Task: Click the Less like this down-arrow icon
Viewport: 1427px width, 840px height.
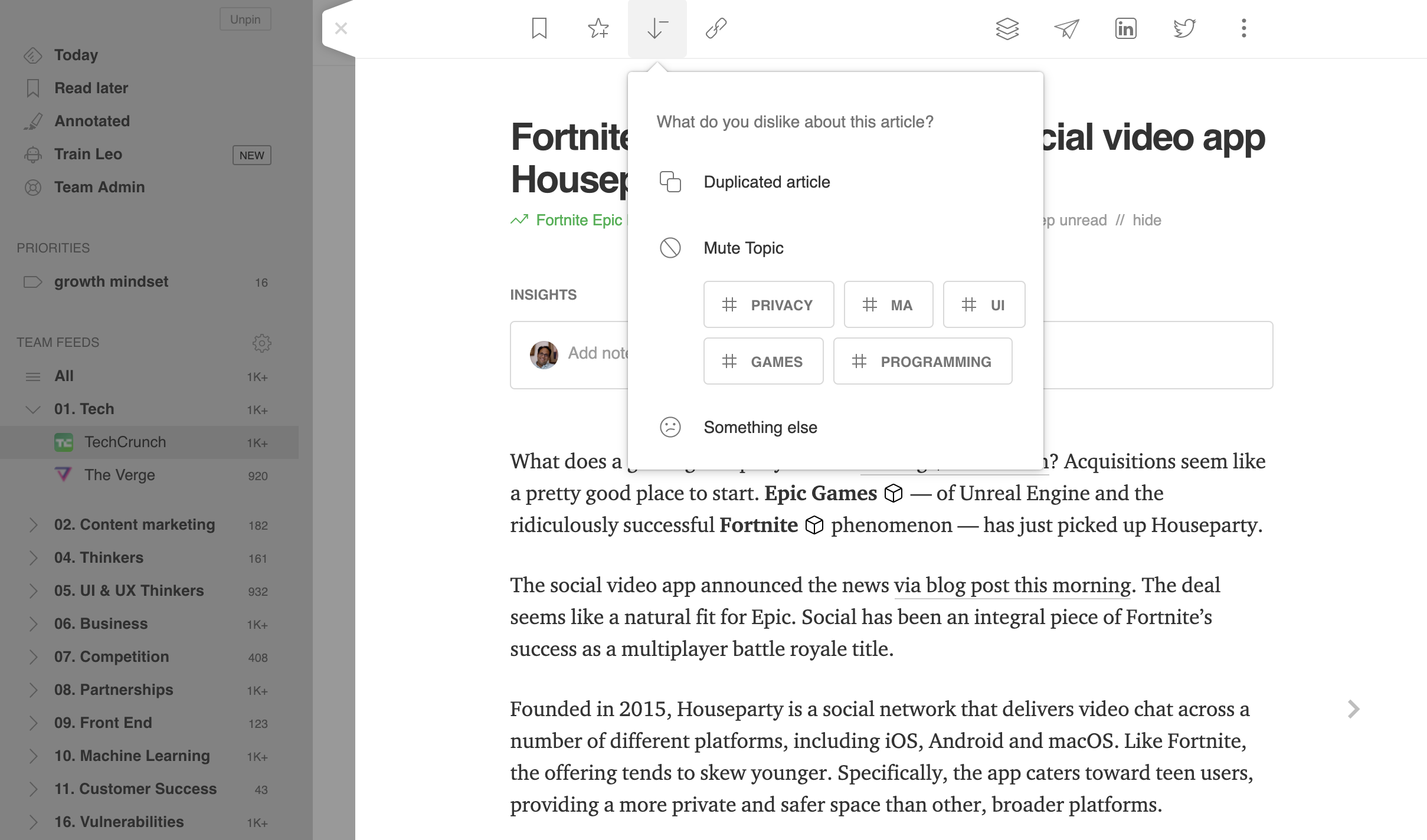Action: [x=657, y=28]
